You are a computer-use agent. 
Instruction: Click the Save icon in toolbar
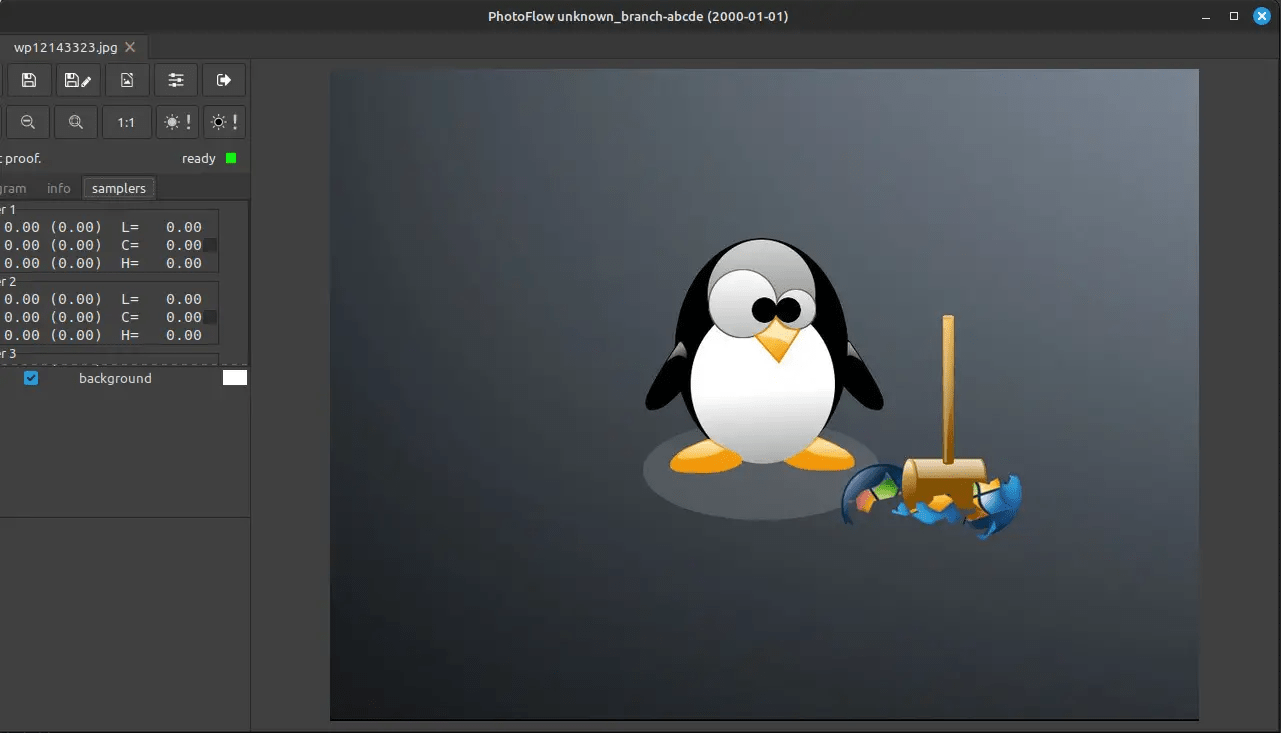pyautogui.click(x=29, y=80)
